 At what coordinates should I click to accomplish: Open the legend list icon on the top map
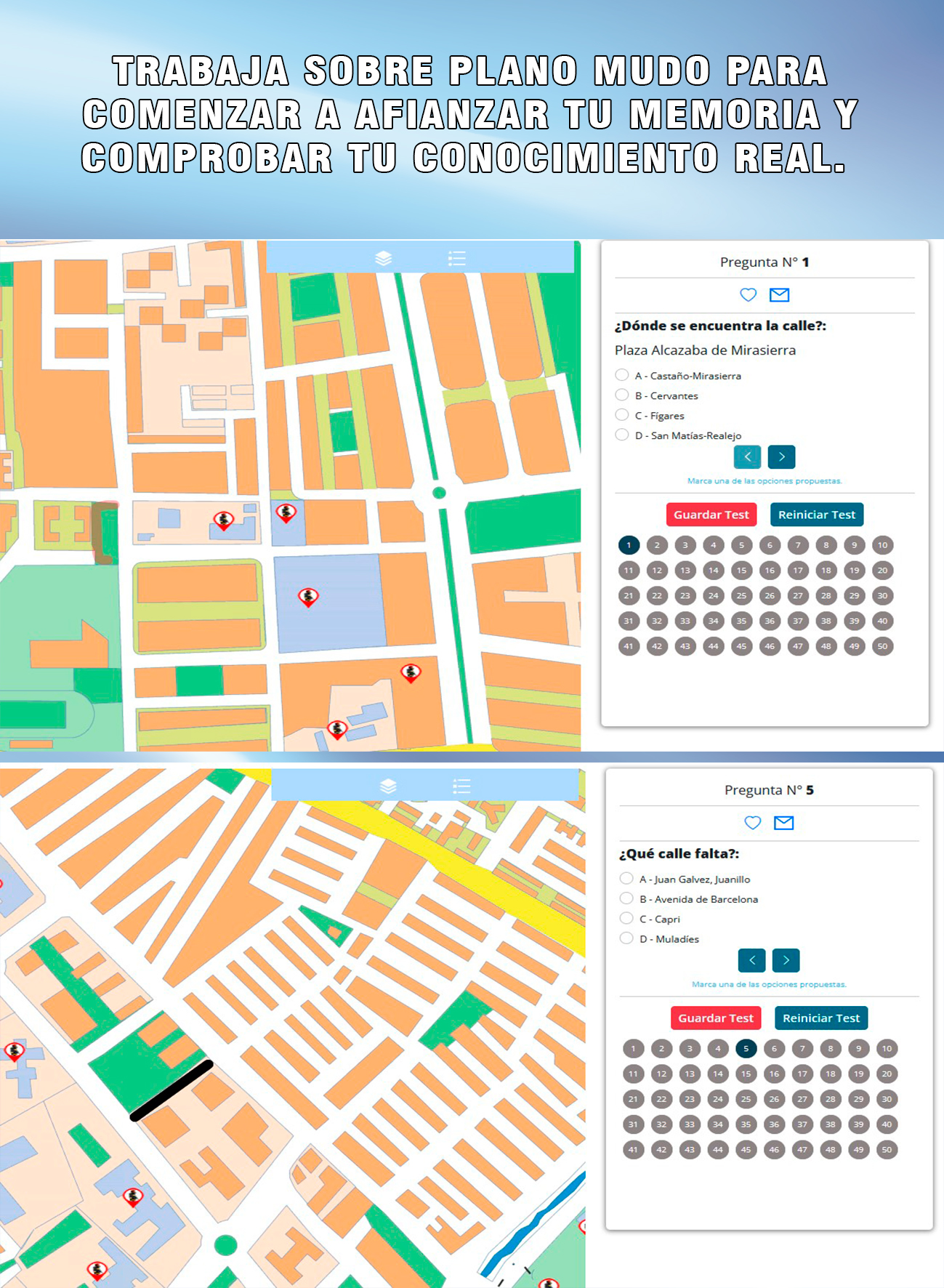point(456,258)
